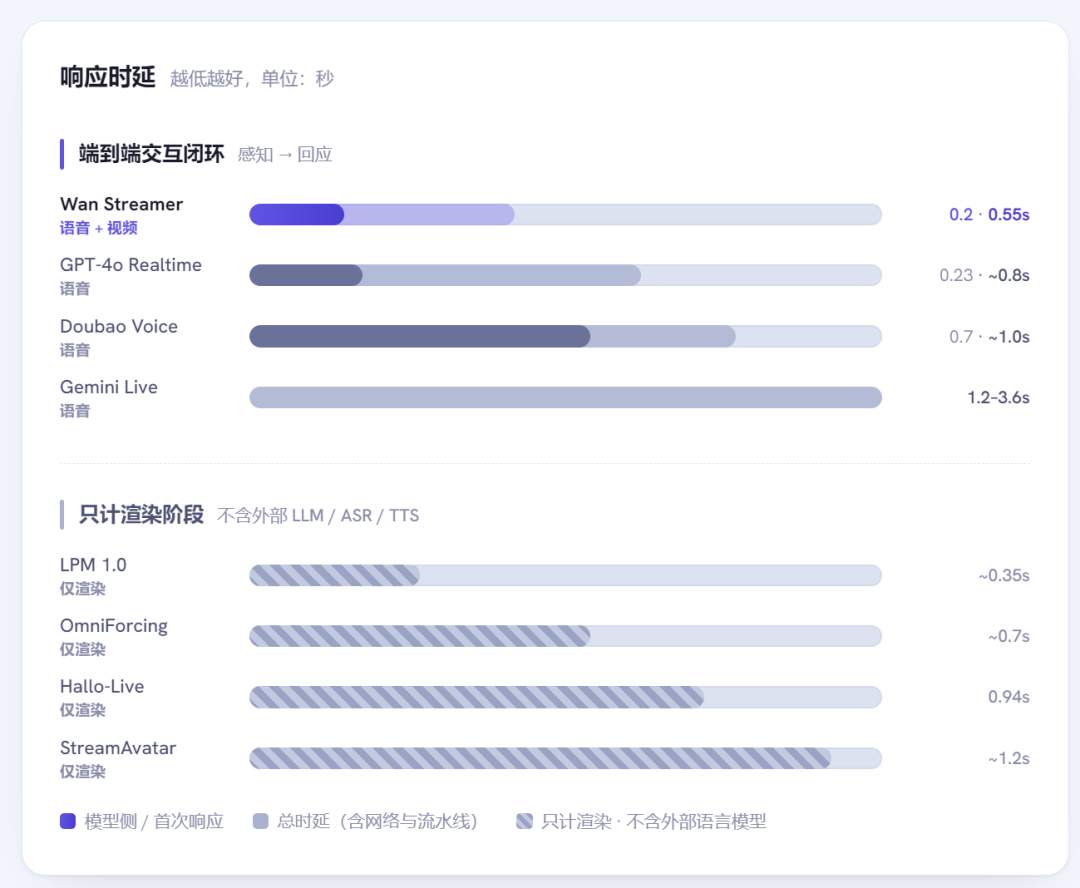The width and height of the screenshot is (1080, 888).
Task: Click the 响应时延 chart title
Action: (107, 77)
